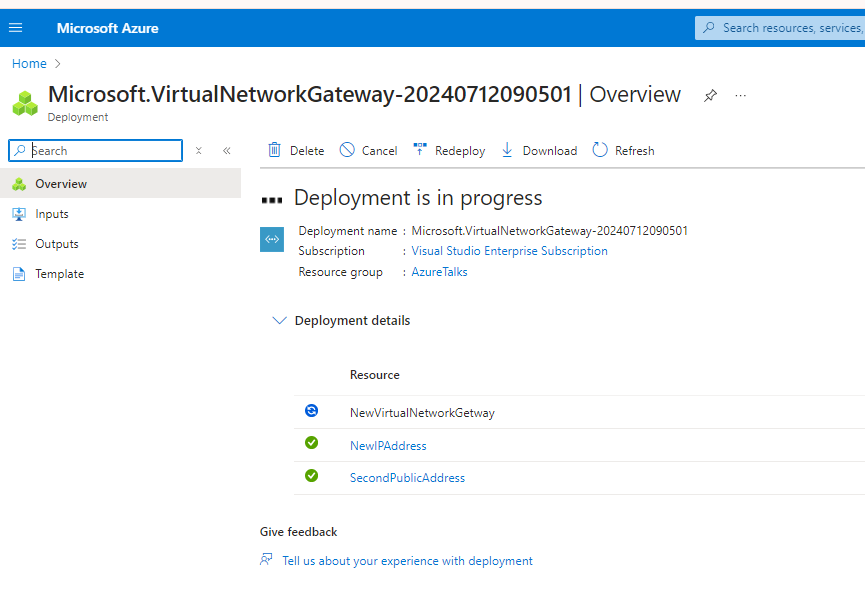Click the Inputs monitor icon
The width and height of the screenshot is (865, 591).
pyautogui.click(x=19, y=214)
